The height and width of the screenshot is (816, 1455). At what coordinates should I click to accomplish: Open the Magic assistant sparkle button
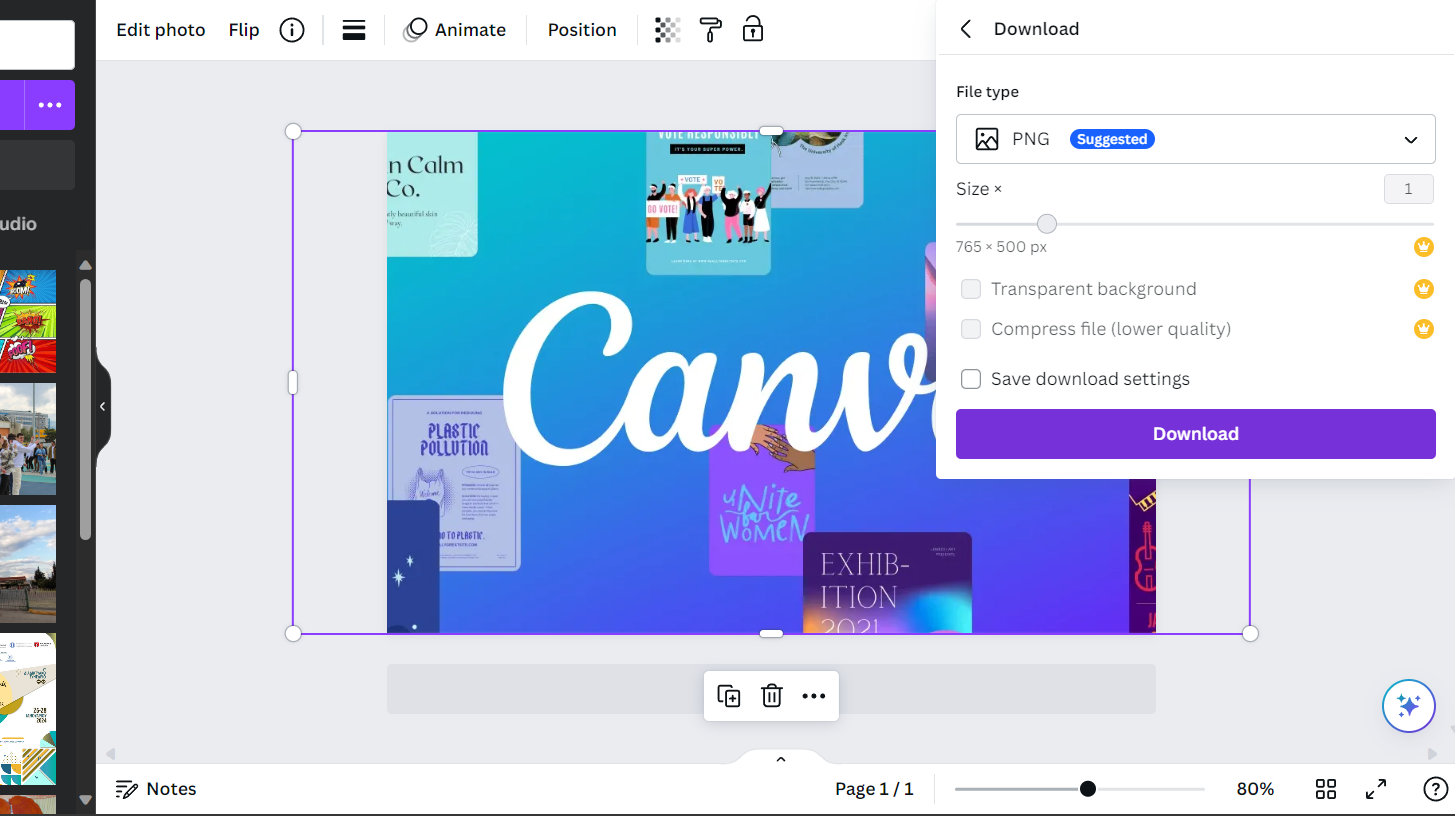point(1408,706)
